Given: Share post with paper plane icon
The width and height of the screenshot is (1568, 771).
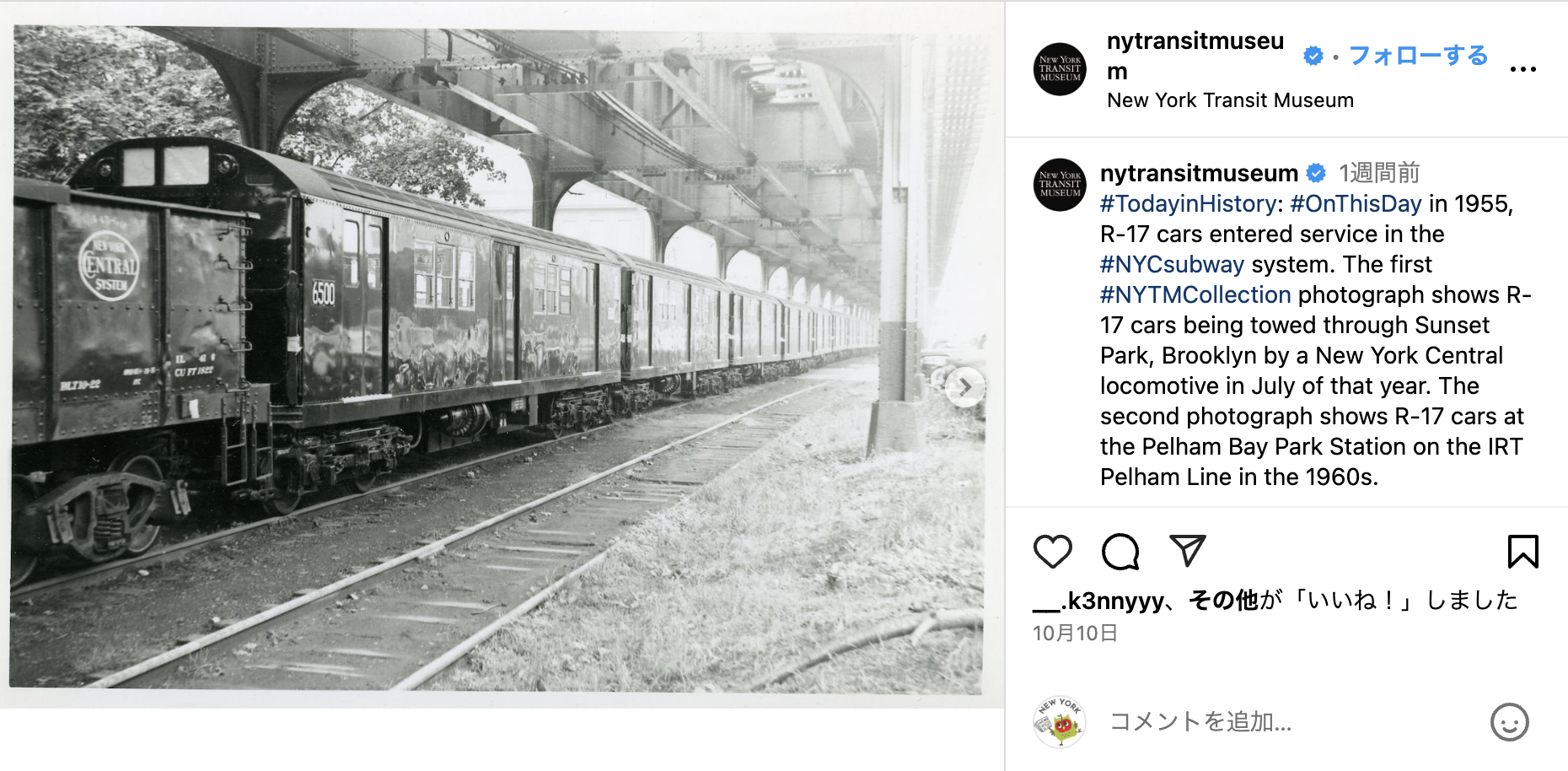Looking at the screenshot, I should 1188,550.
